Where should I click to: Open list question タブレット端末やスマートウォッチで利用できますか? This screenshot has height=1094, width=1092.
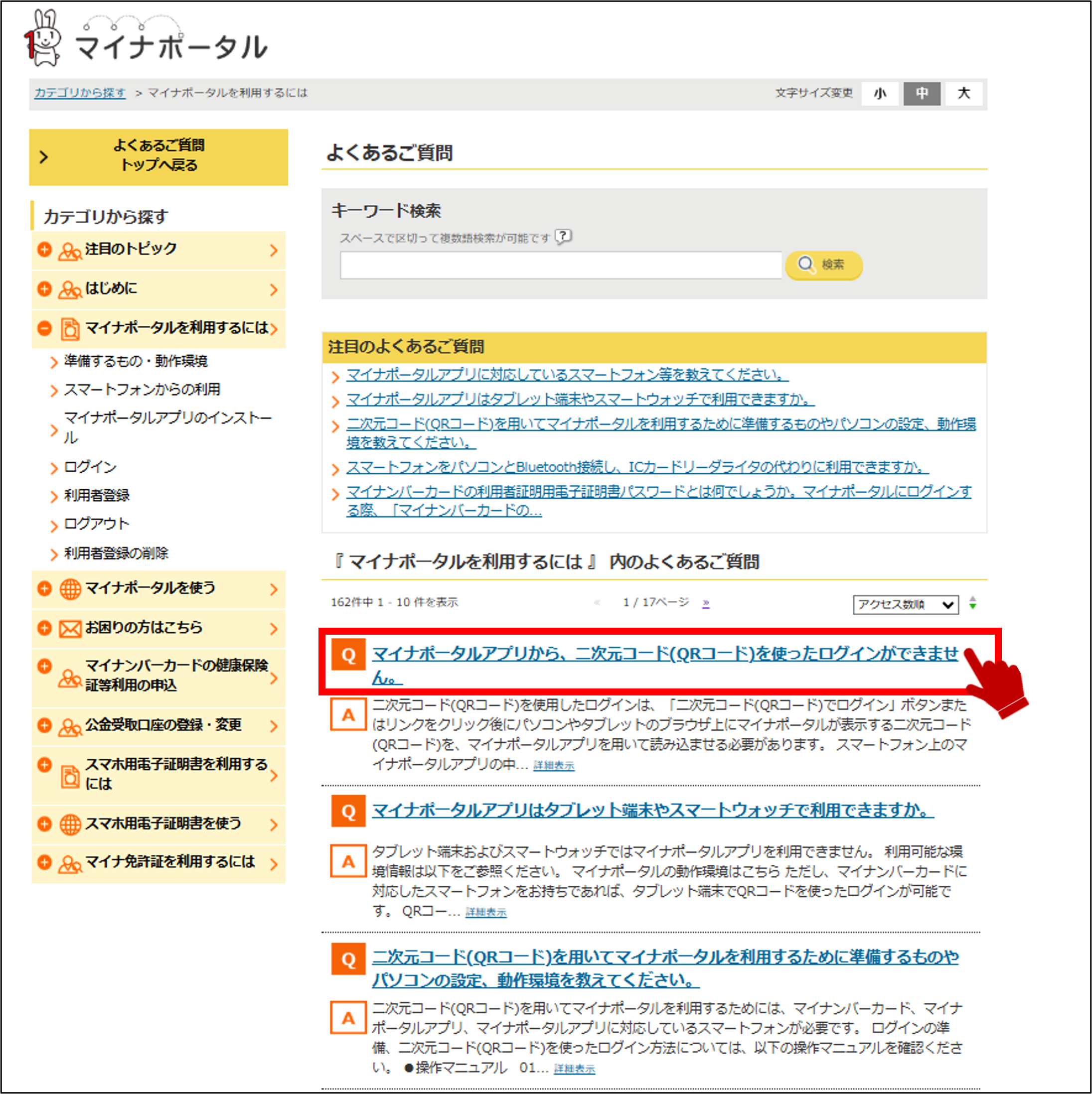[652, 811]
